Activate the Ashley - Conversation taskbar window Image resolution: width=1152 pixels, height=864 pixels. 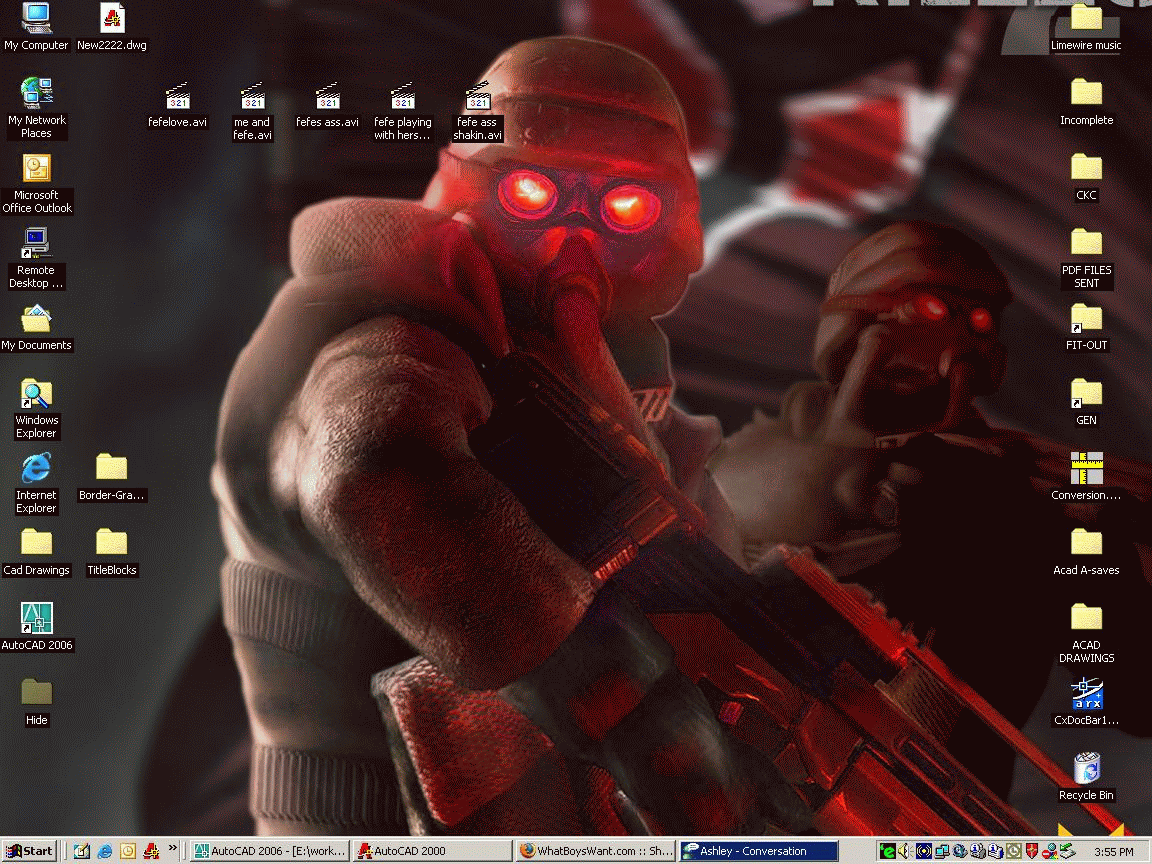758,851
